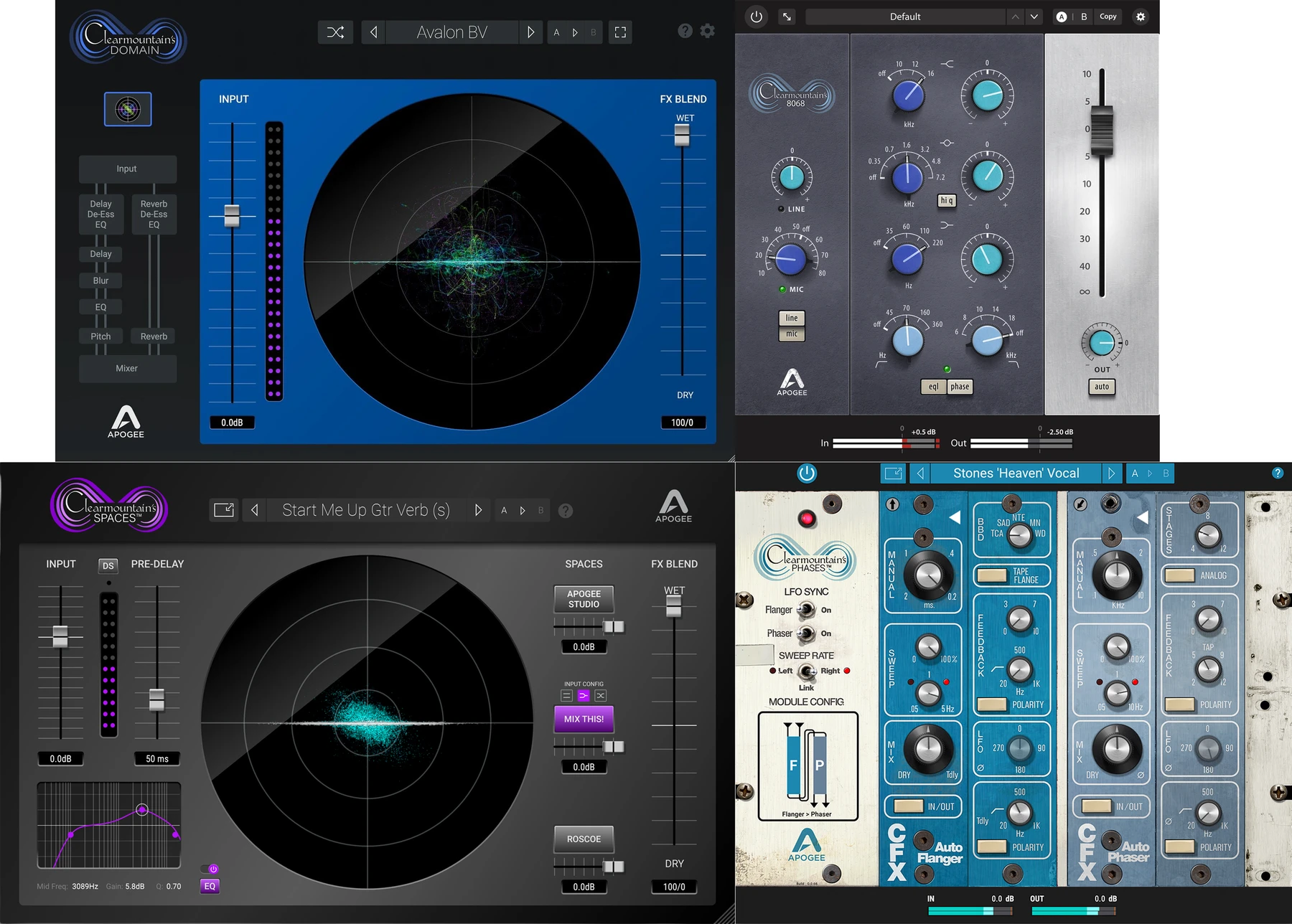This screenshot has height=924, width=1292.
Task: Switch 8068 input to line
Action: tap(792, 318)
